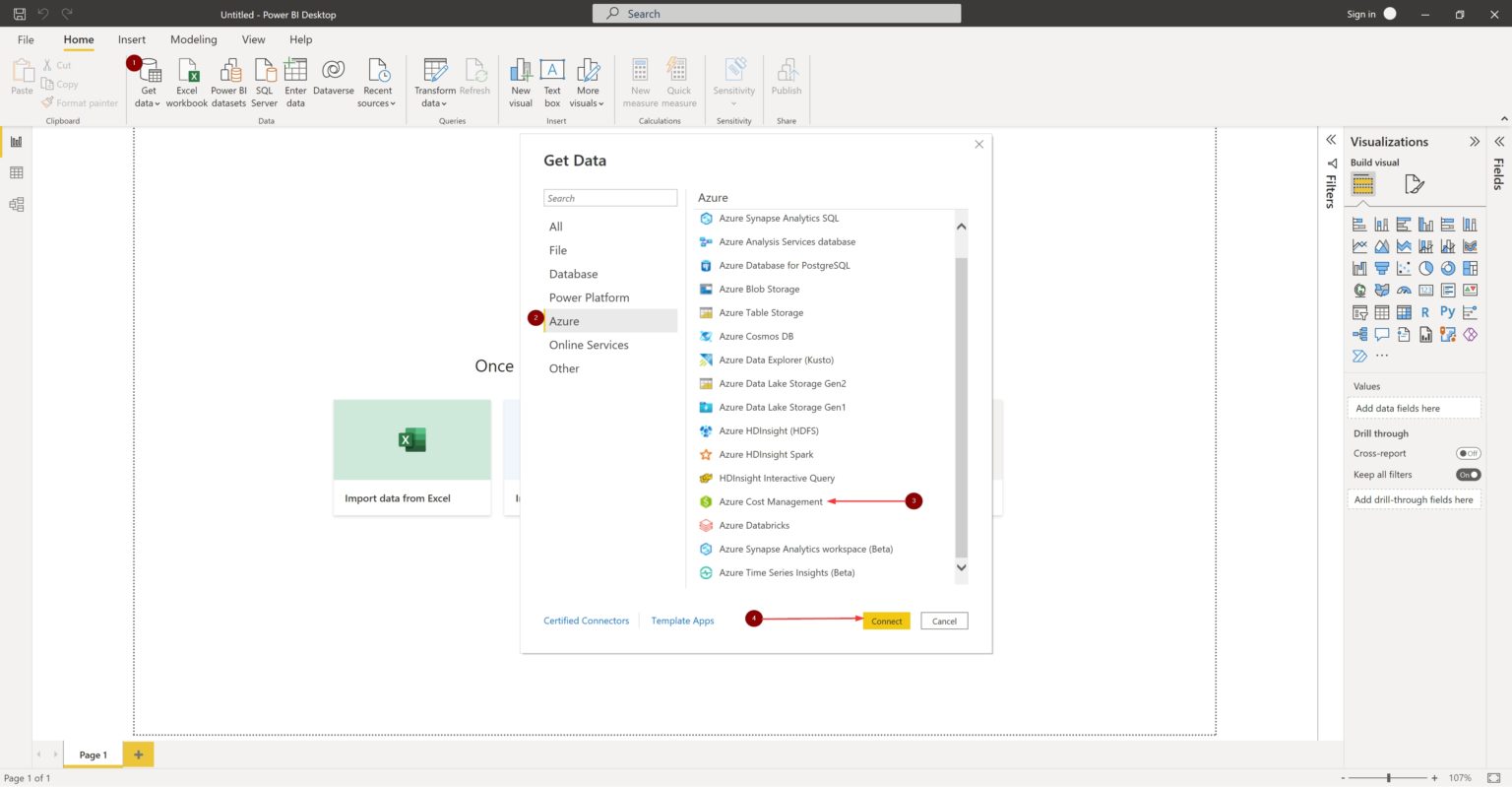Select the Pie chart visualization
The width and height of the screenshot is (1512, 787).
tap(1424, 267)
